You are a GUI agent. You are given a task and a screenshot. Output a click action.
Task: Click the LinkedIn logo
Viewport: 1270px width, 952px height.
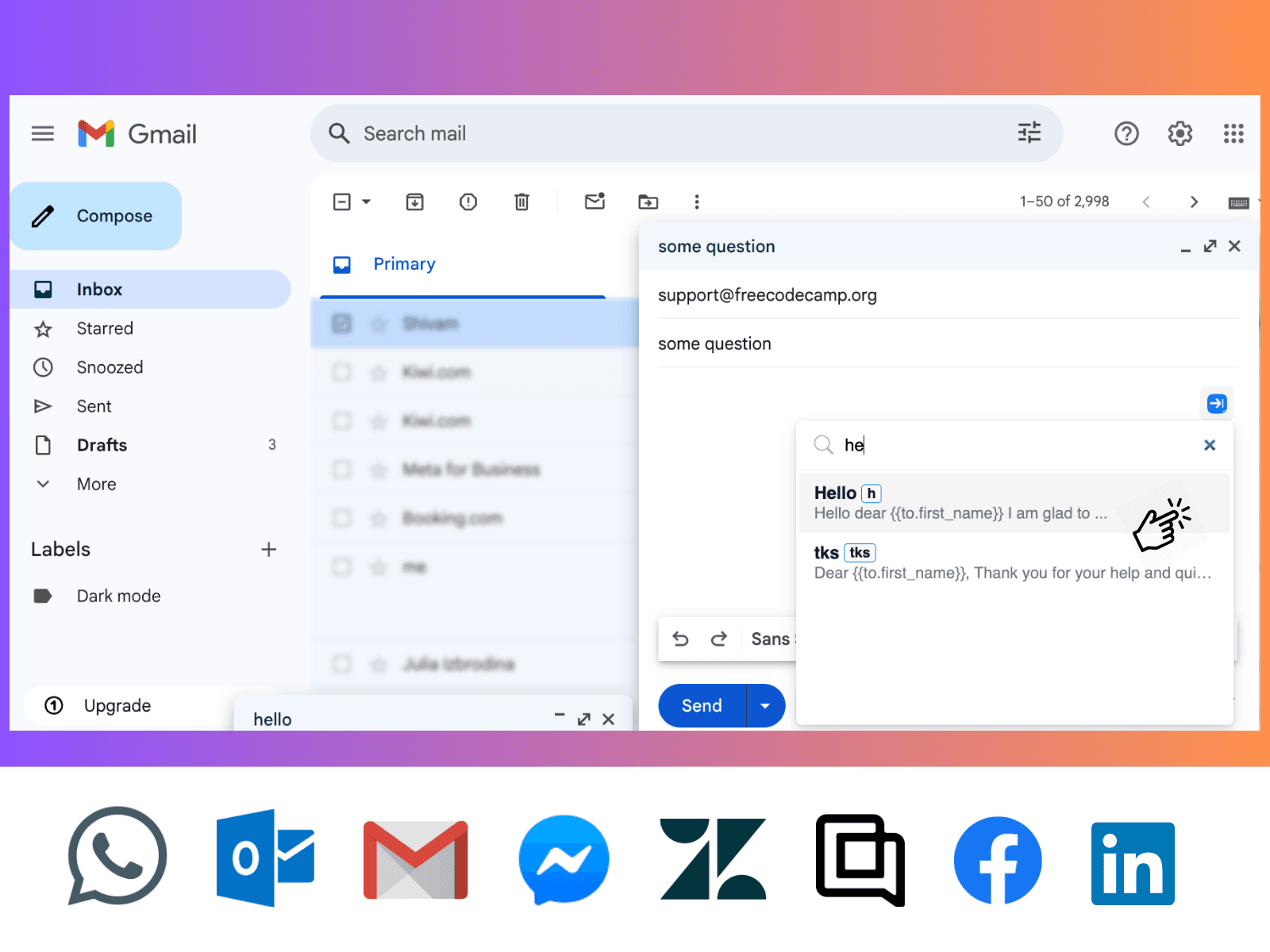(x=1133, y=863)
